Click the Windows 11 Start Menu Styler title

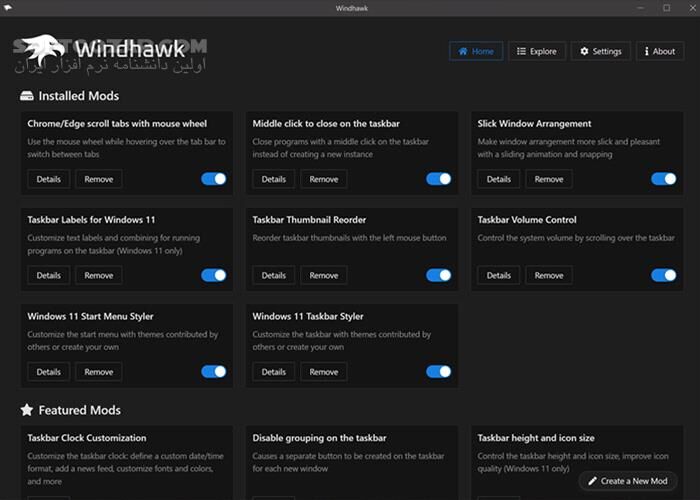[90, 316]
